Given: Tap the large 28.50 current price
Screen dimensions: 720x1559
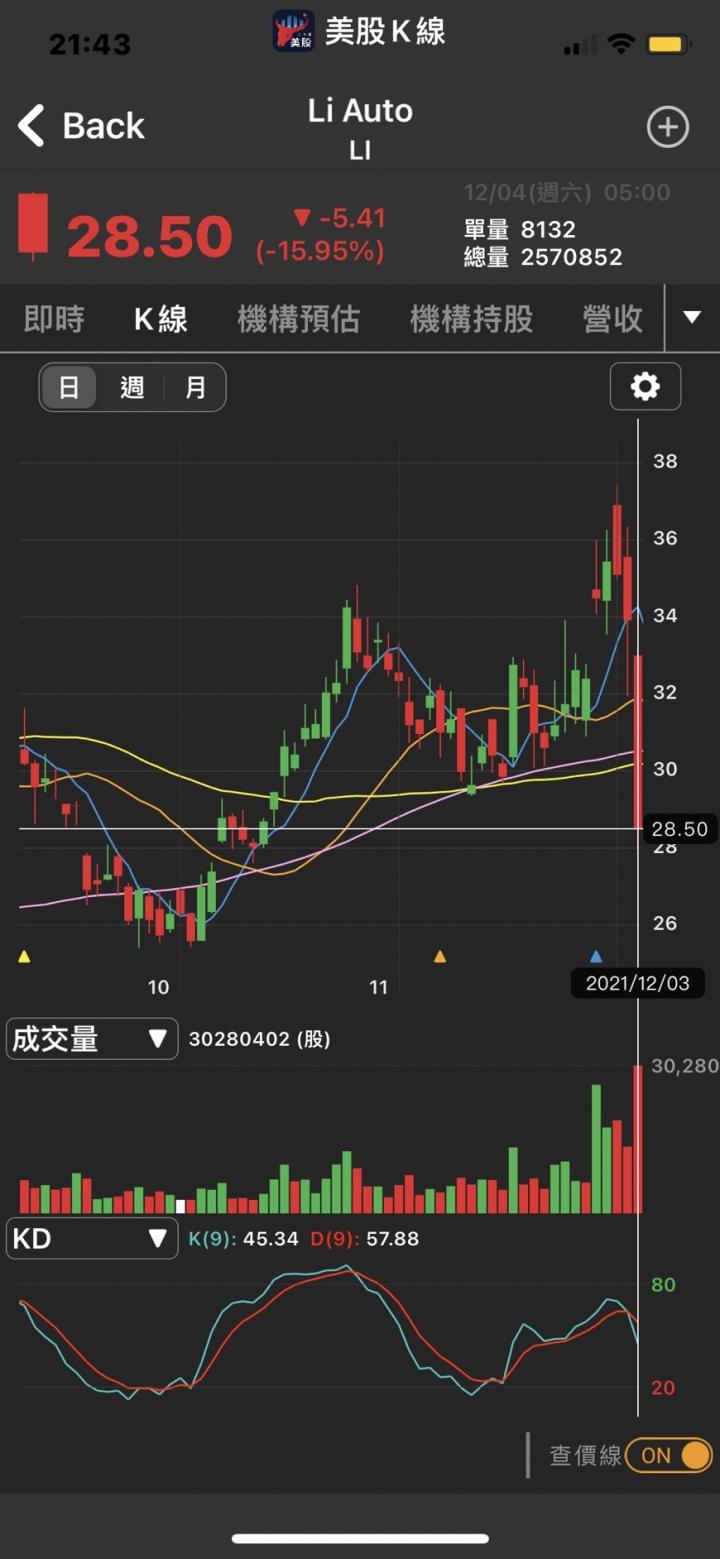Looking at the screenshot, I should (150, 236).
